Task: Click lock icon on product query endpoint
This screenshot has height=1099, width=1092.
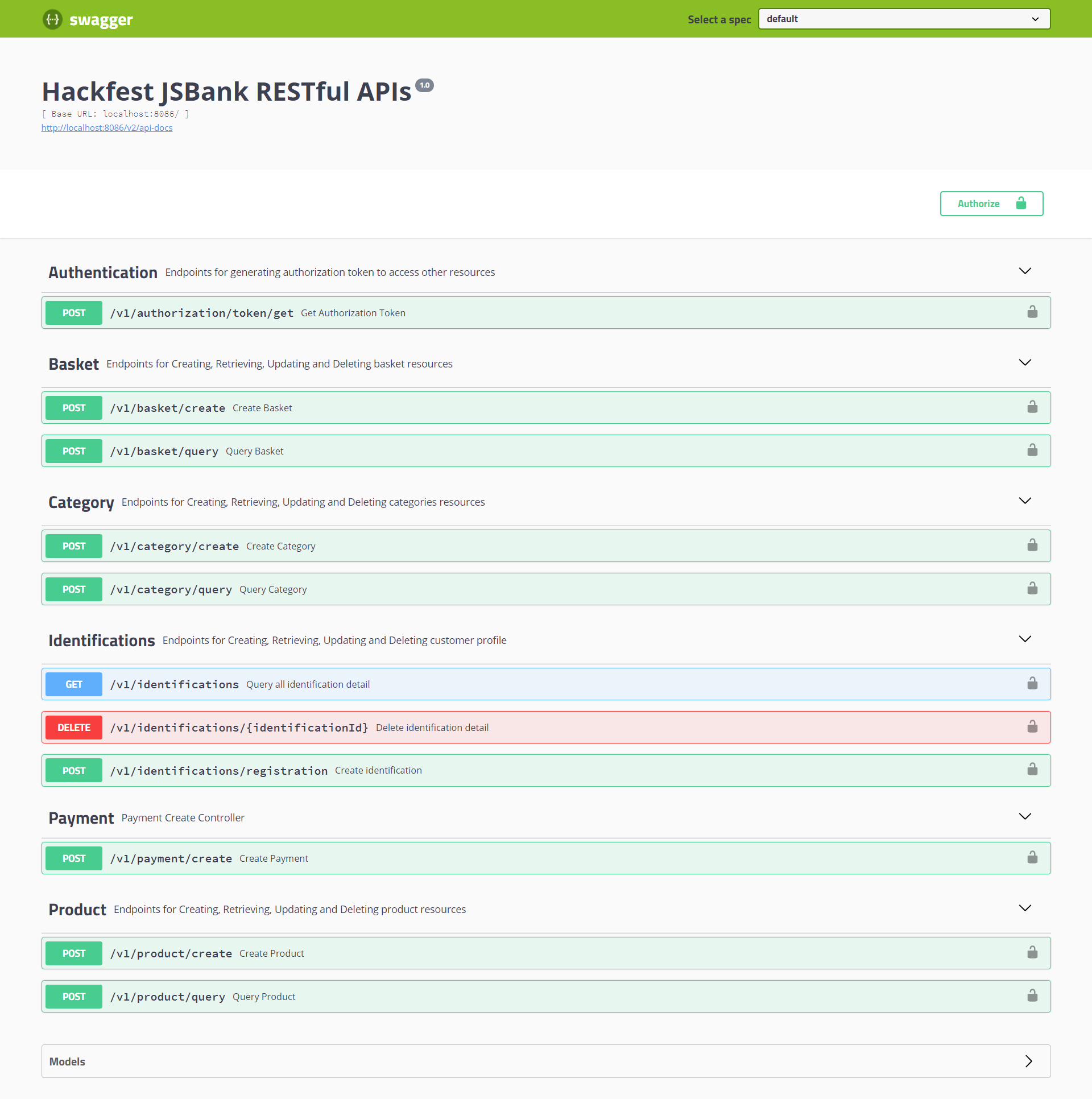Action: [1032, 996]
